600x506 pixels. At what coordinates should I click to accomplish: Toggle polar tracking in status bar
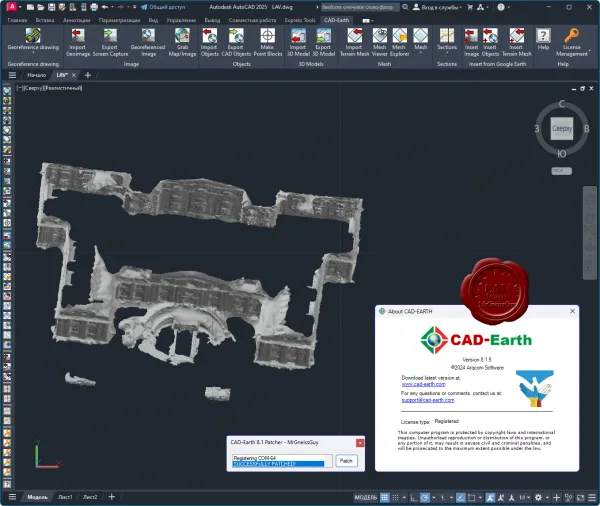(425, 497)
